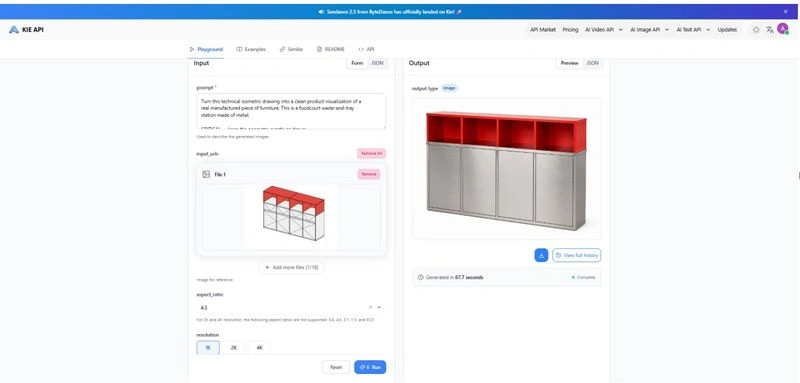Clear the 4:3 aspect ratio value

click(370, 308)
